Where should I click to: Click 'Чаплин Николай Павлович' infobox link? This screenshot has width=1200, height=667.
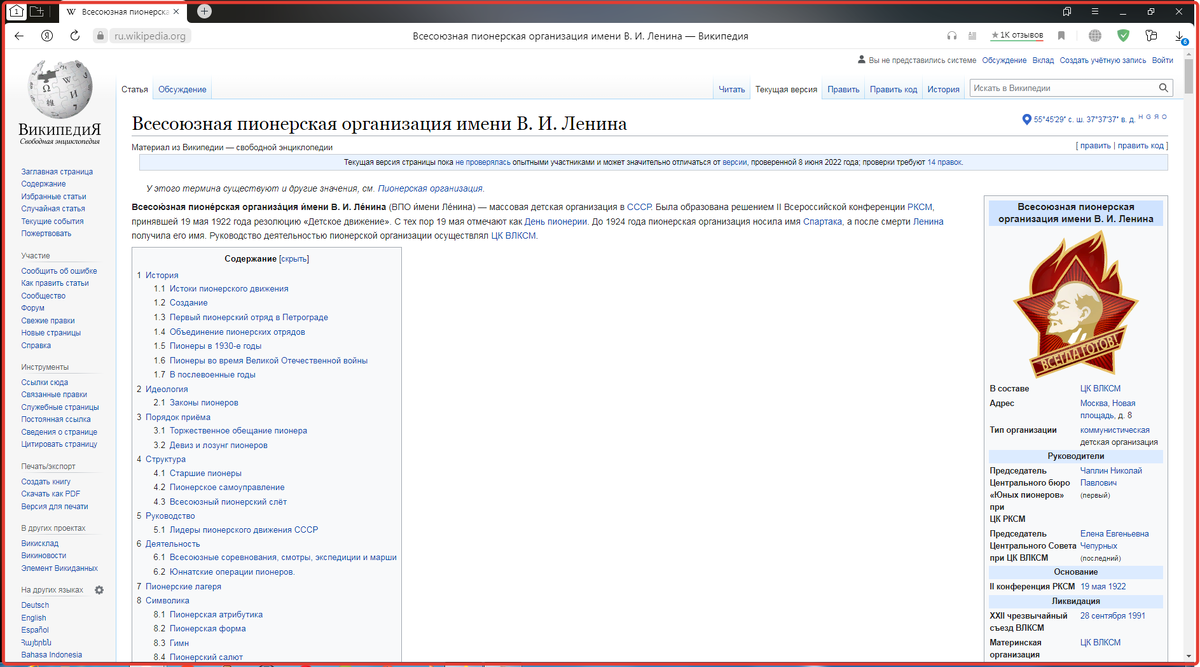tap(1111, 477)
